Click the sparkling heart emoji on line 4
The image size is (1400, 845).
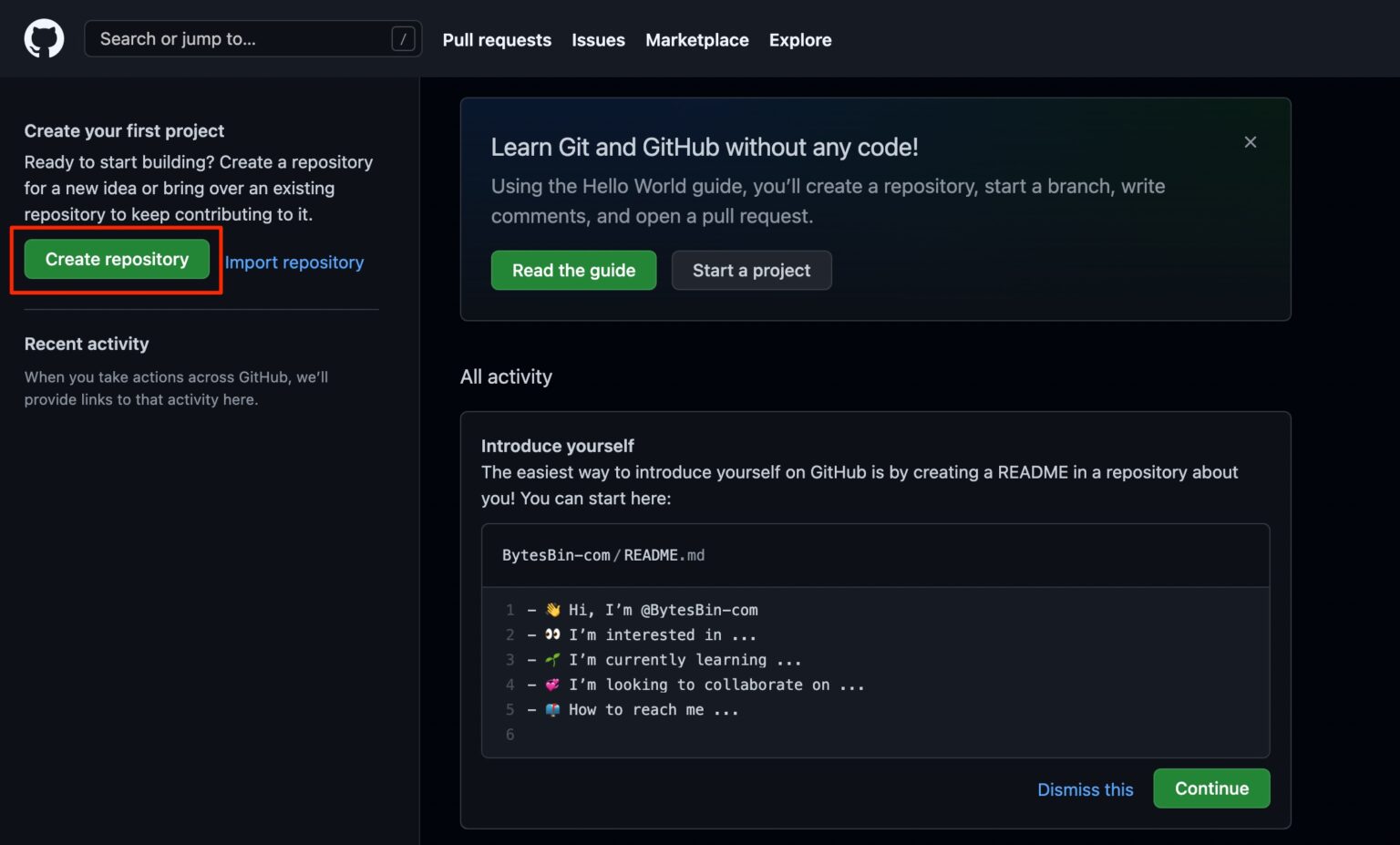pos(552,684)
